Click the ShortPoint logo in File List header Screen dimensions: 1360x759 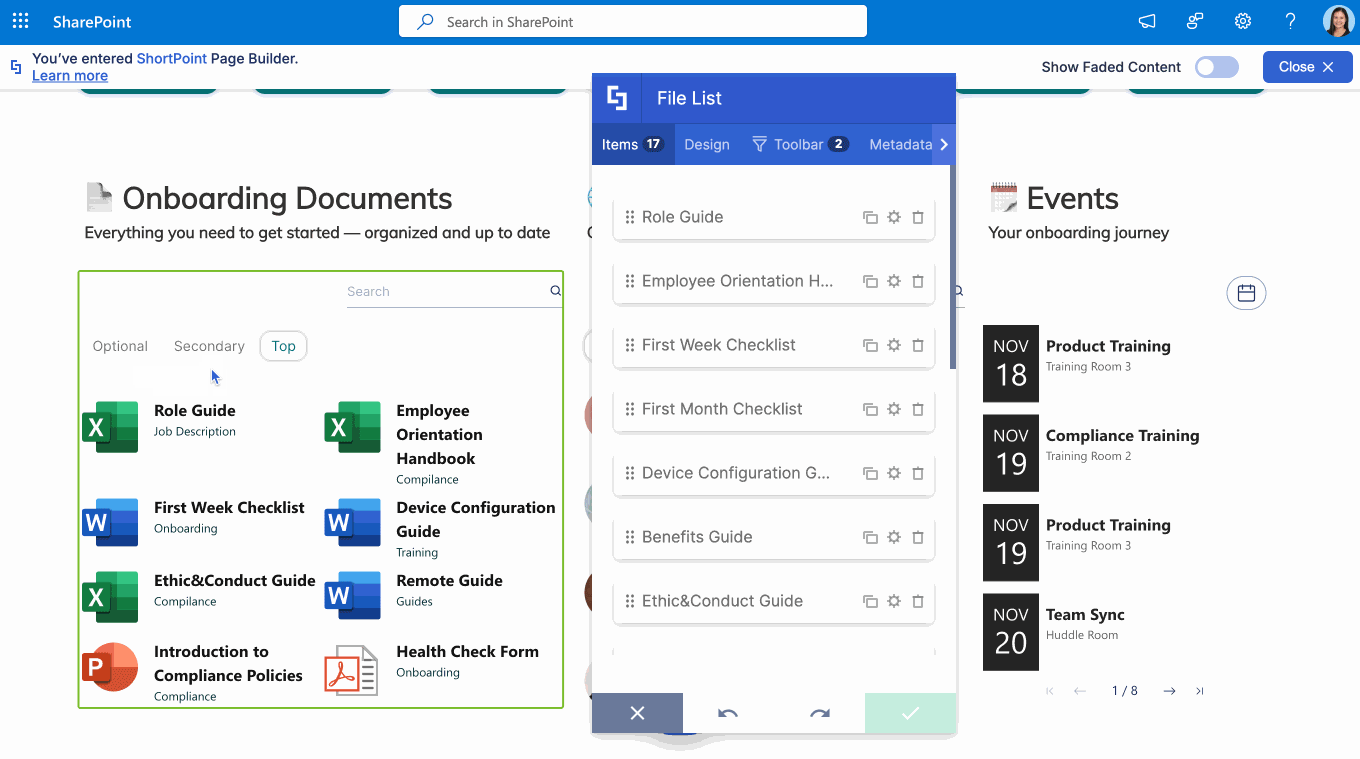[617, 98]
